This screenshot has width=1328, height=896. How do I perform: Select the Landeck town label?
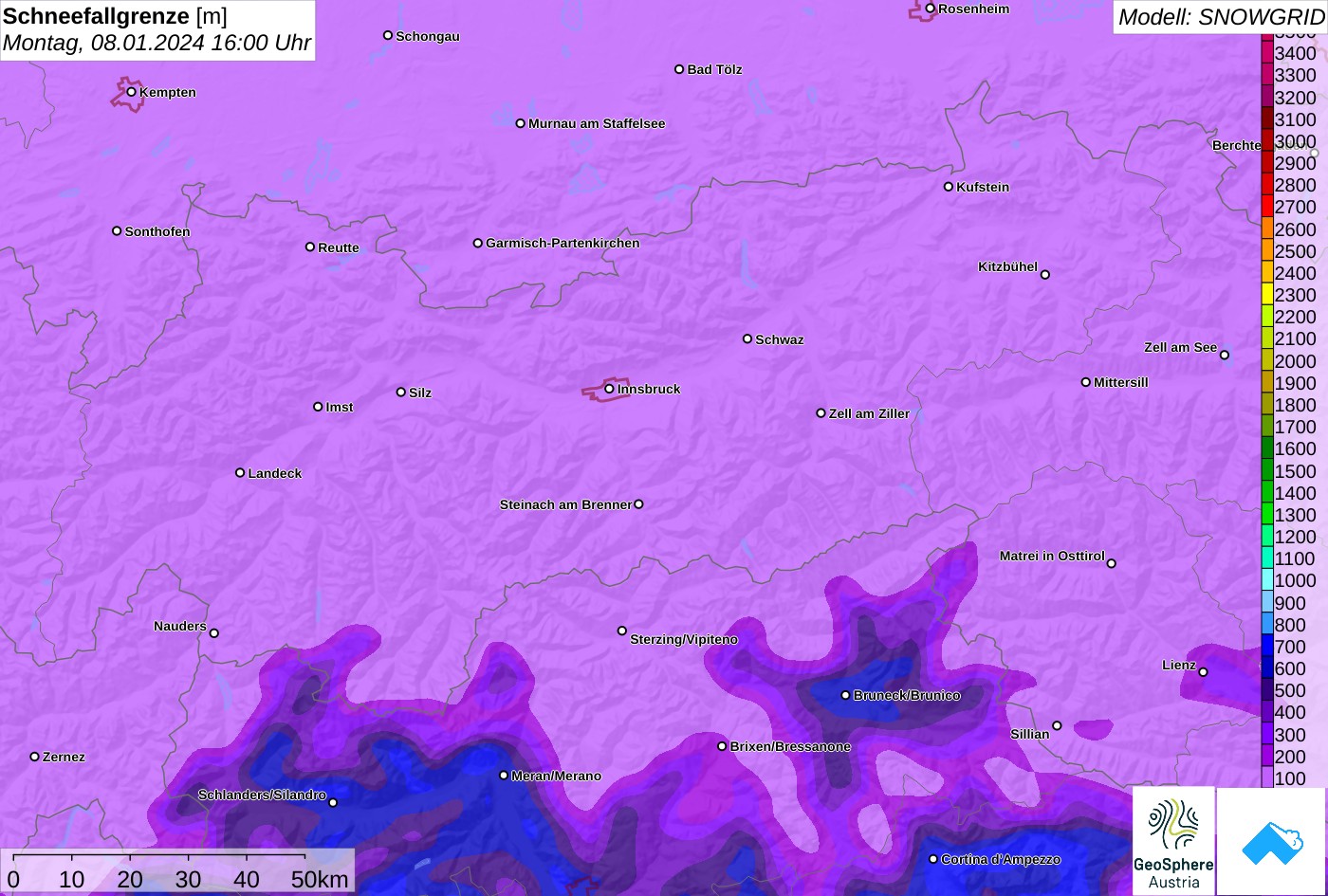(275, 473)
